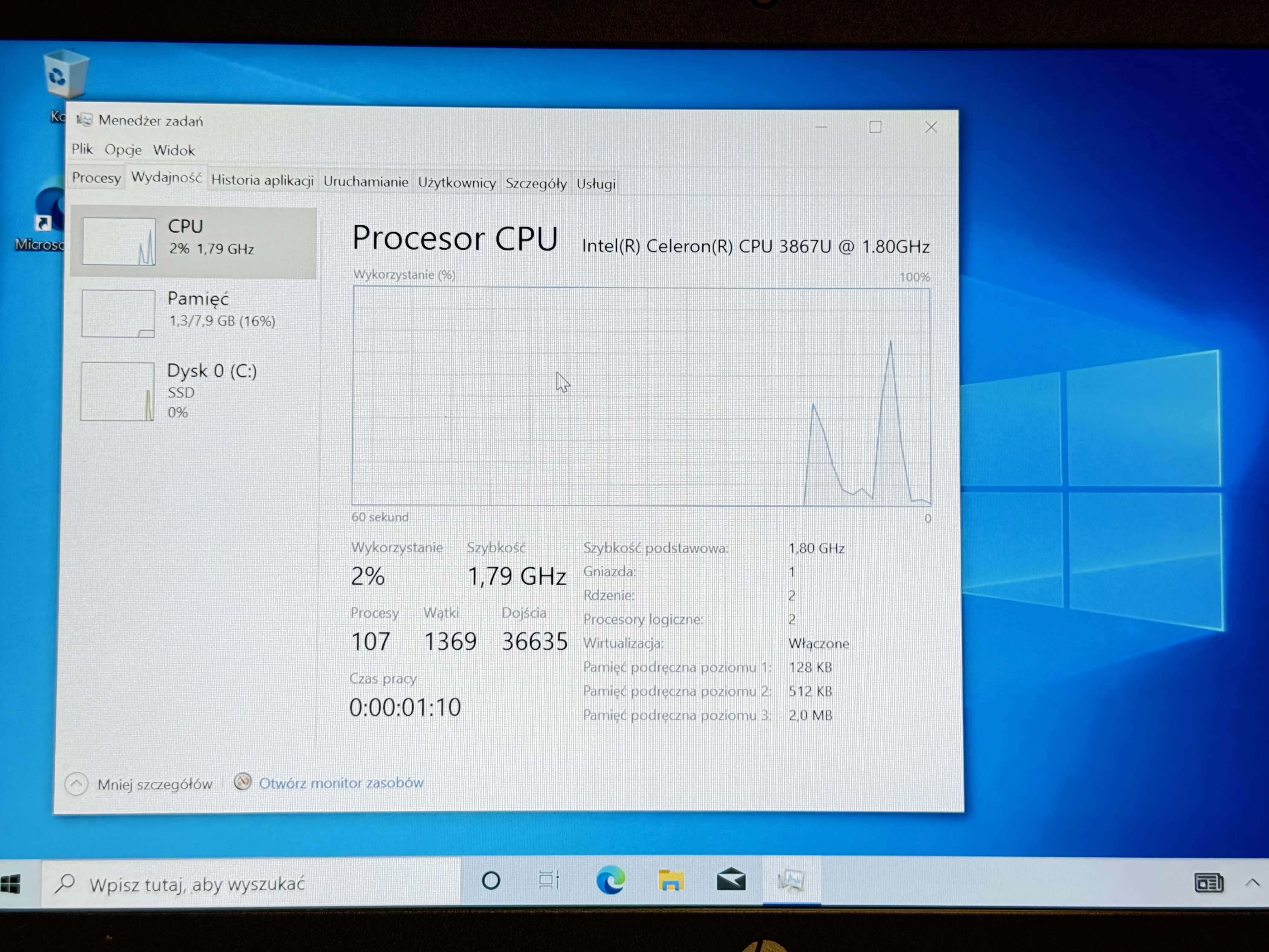
Task: Open Microsoft Edge from the taskbar
Action: pyautogui.click(x=610, y=880)
